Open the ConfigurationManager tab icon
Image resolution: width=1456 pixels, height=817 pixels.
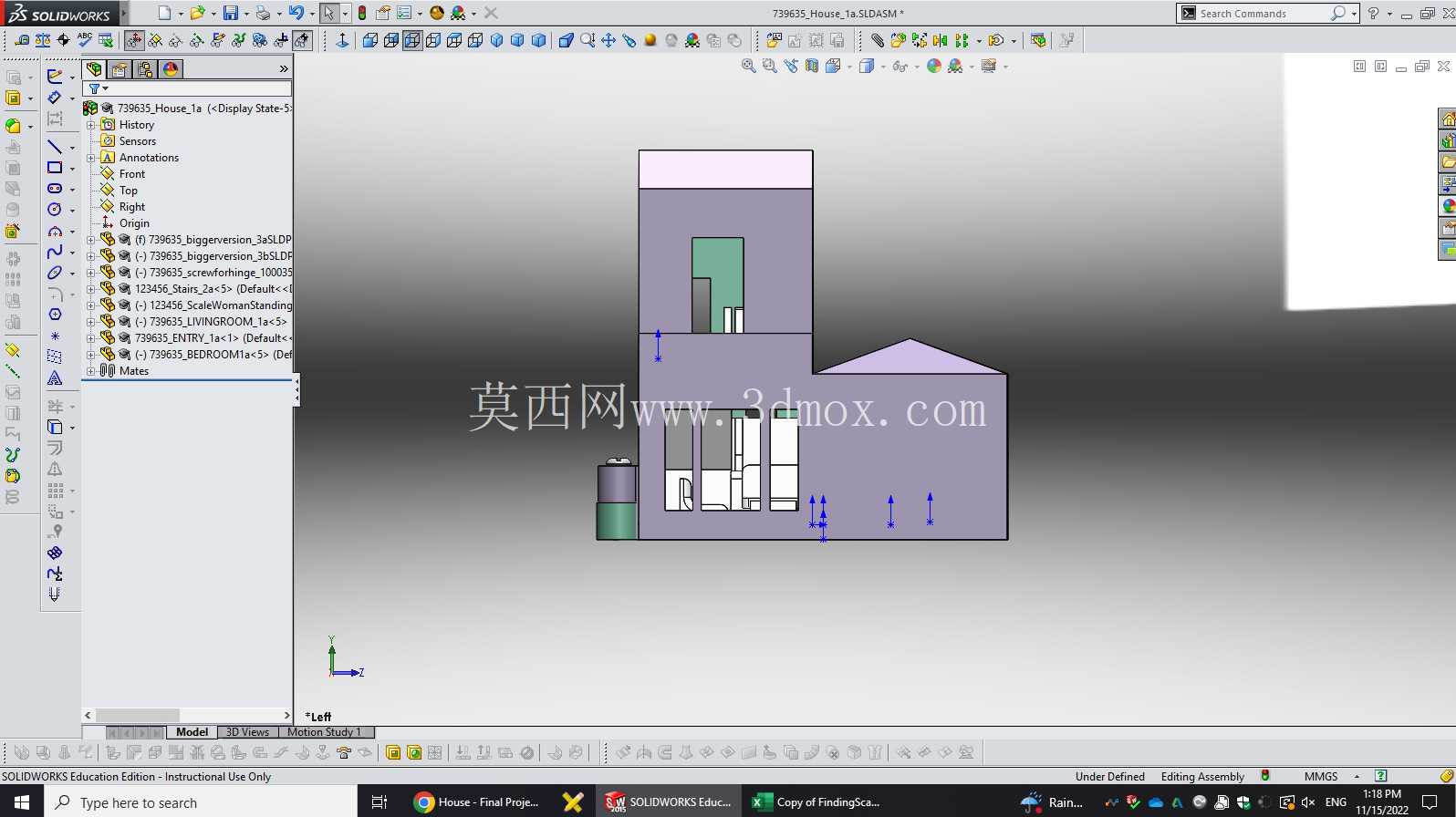click(x=144, y=69)
